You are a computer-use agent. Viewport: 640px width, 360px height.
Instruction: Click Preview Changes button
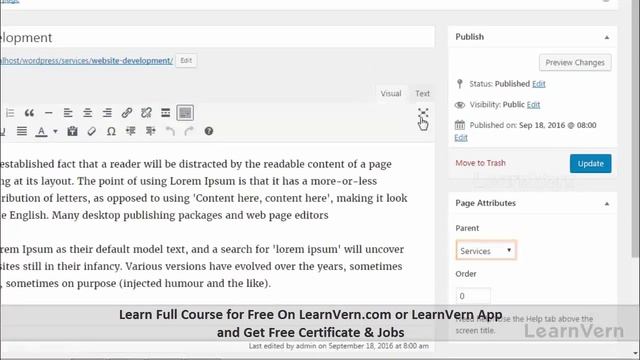(x=575, y=62)
